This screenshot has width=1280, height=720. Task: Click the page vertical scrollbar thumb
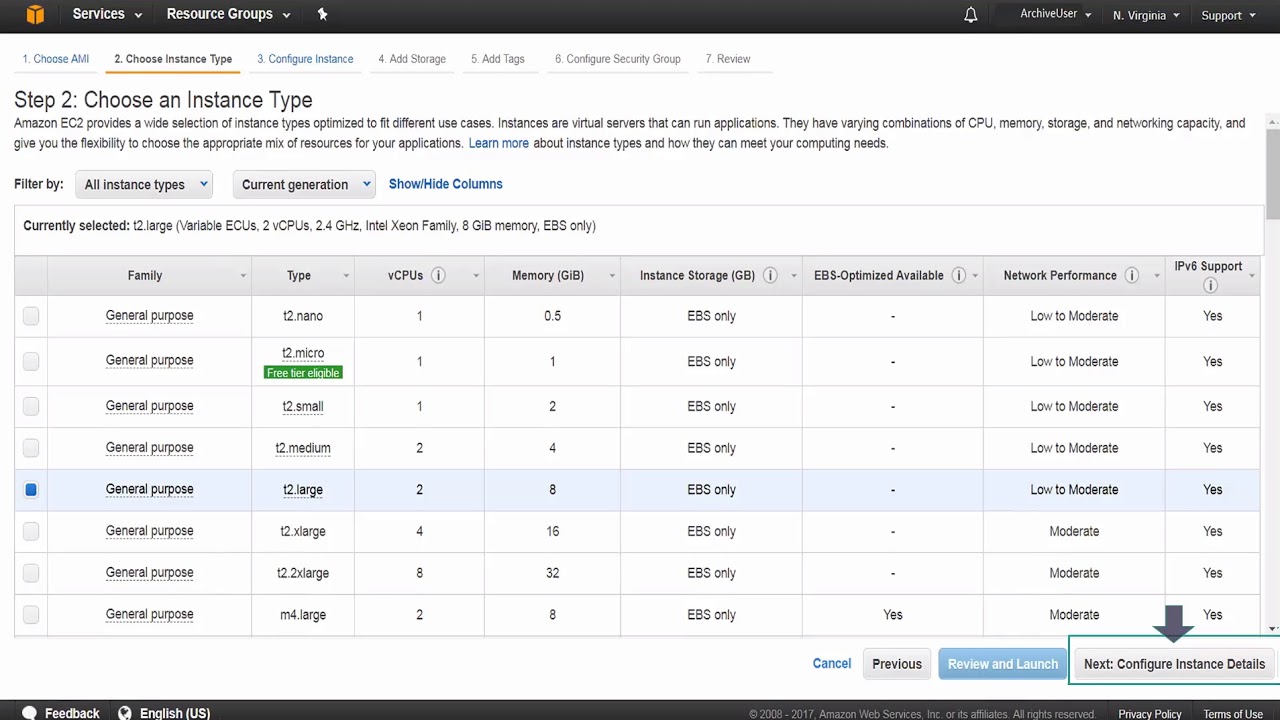tap(1273, 172)
